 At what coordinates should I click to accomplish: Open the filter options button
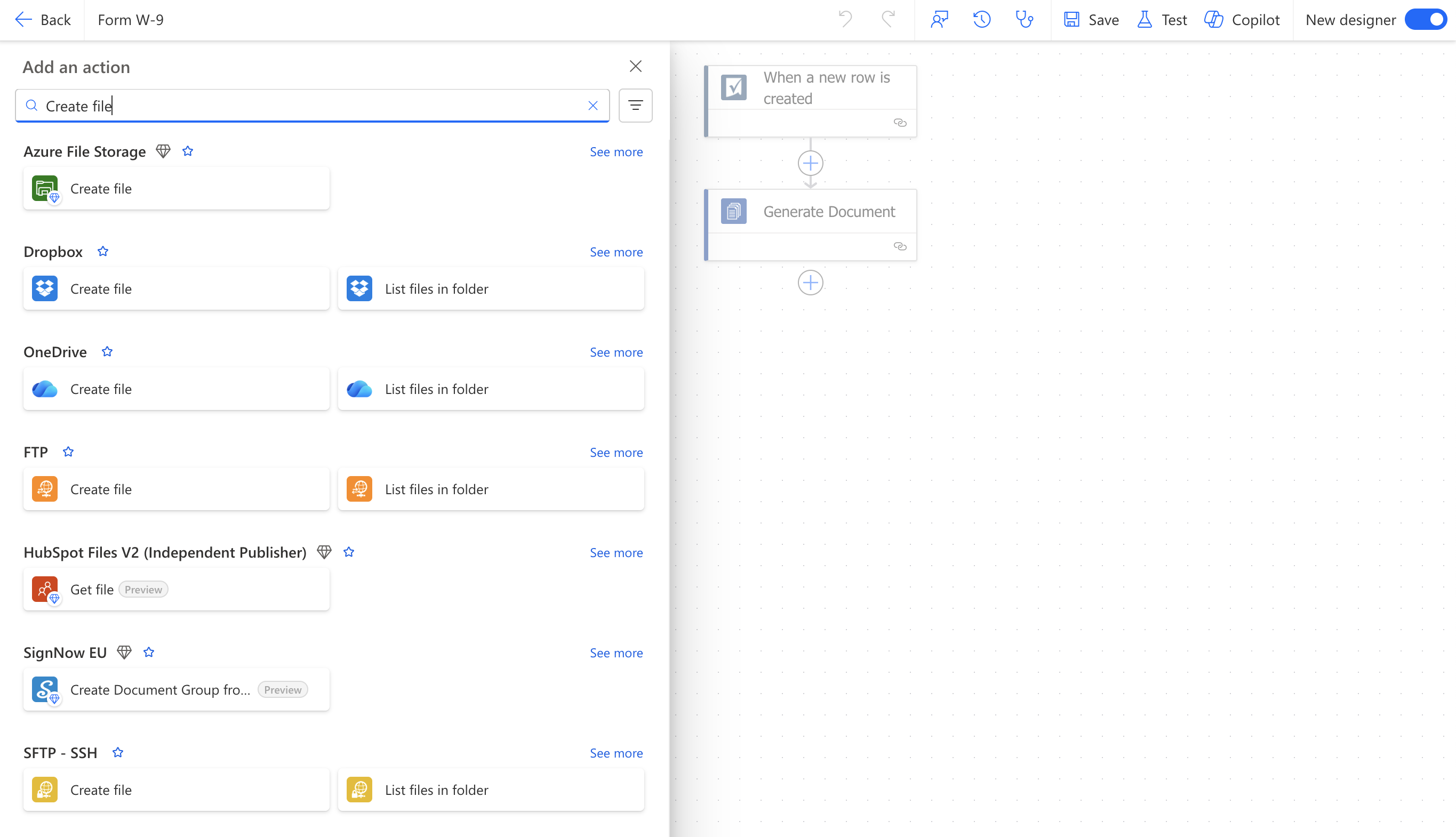635,105
